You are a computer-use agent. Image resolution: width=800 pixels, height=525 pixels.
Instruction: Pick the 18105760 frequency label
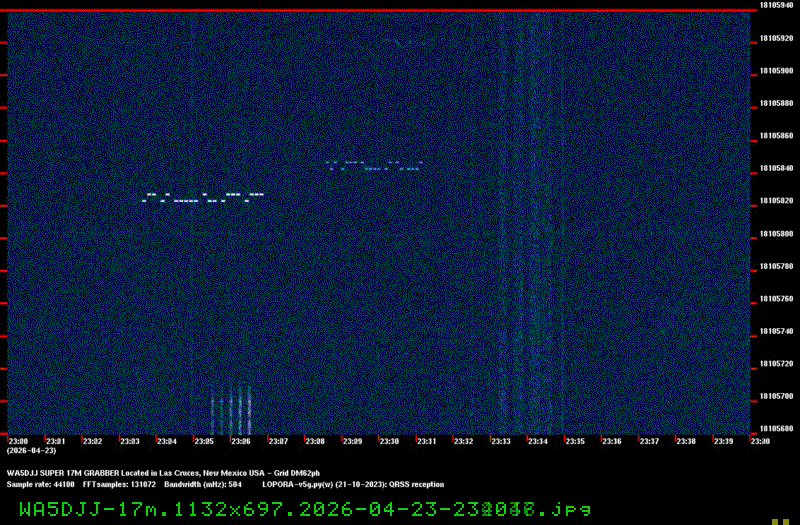[777, 298]
